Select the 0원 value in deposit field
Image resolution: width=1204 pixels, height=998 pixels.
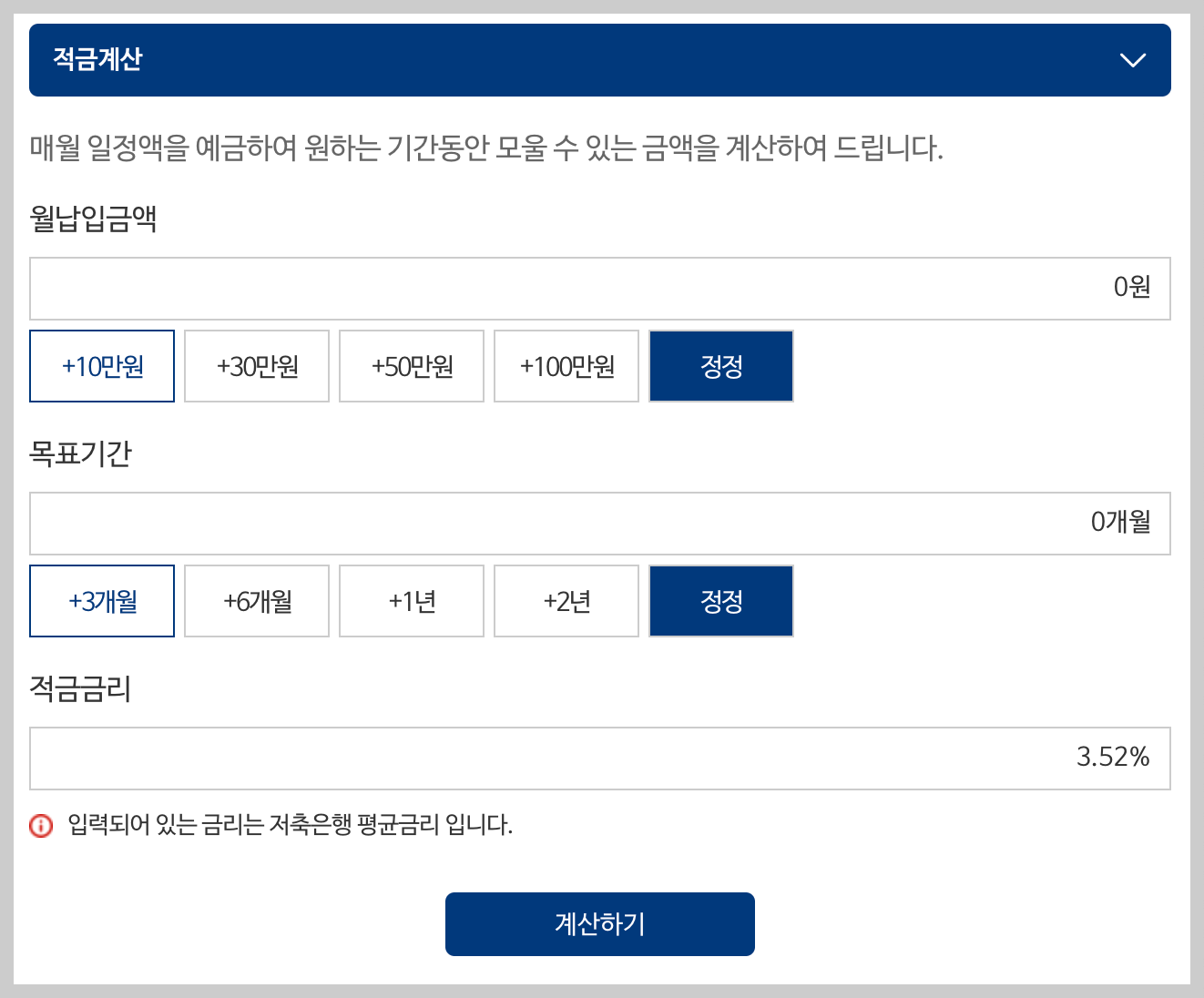click(1129, 289)
